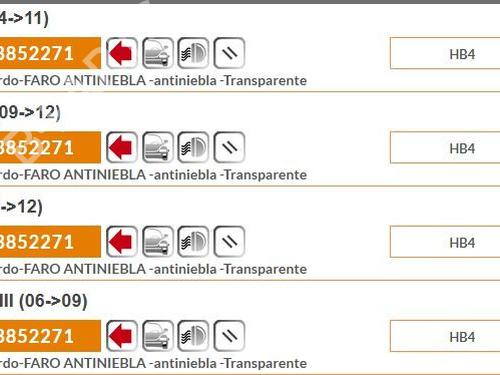Click red left arrow icon in the 09->12 row
Image resolution: width=500 pixels, height=375 pixels.
click(x=122, y=147)
